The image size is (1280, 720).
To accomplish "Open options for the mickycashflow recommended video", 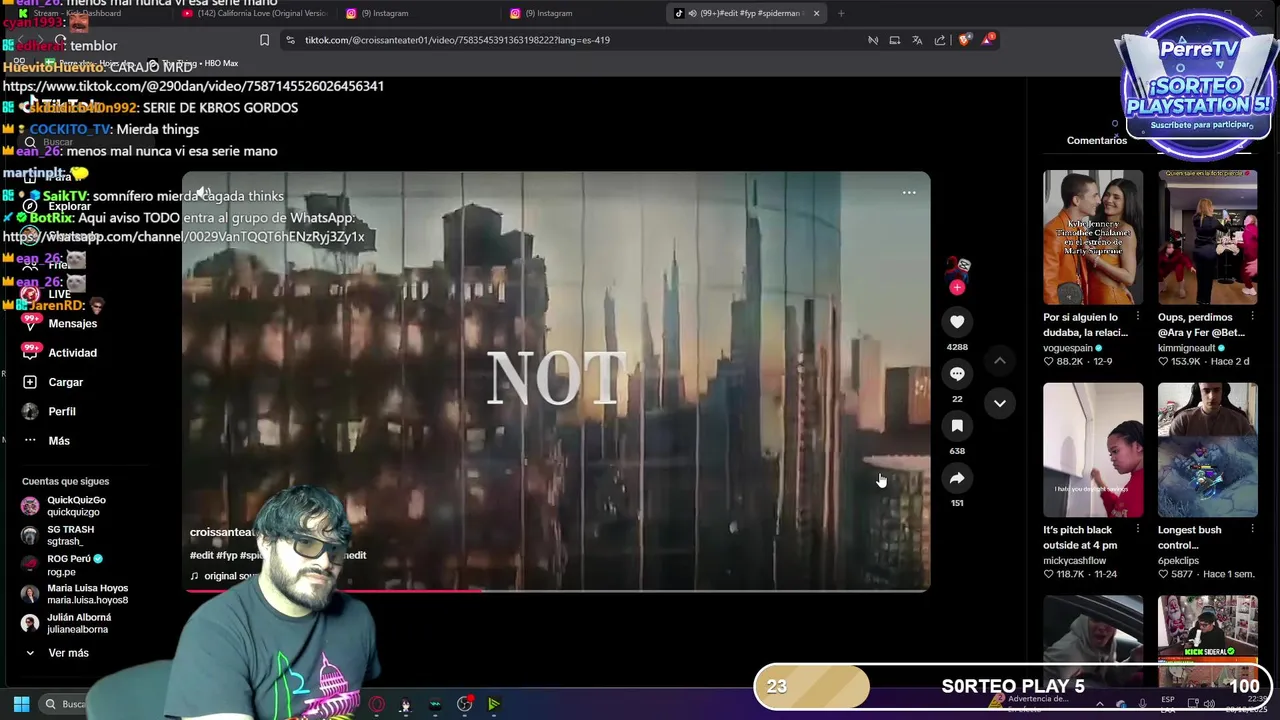I will coord(1137,530).
